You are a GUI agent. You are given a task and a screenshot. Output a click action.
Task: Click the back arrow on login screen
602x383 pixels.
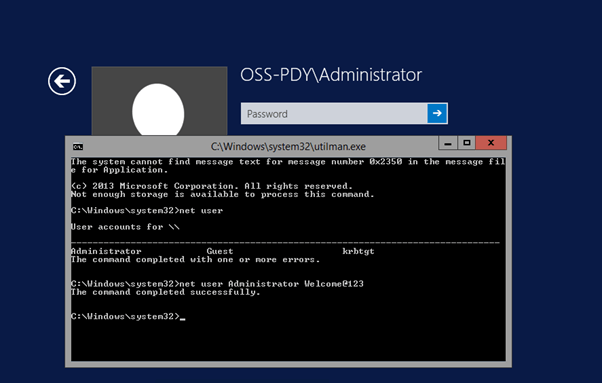pyautogui.click(x=62, y=81)
